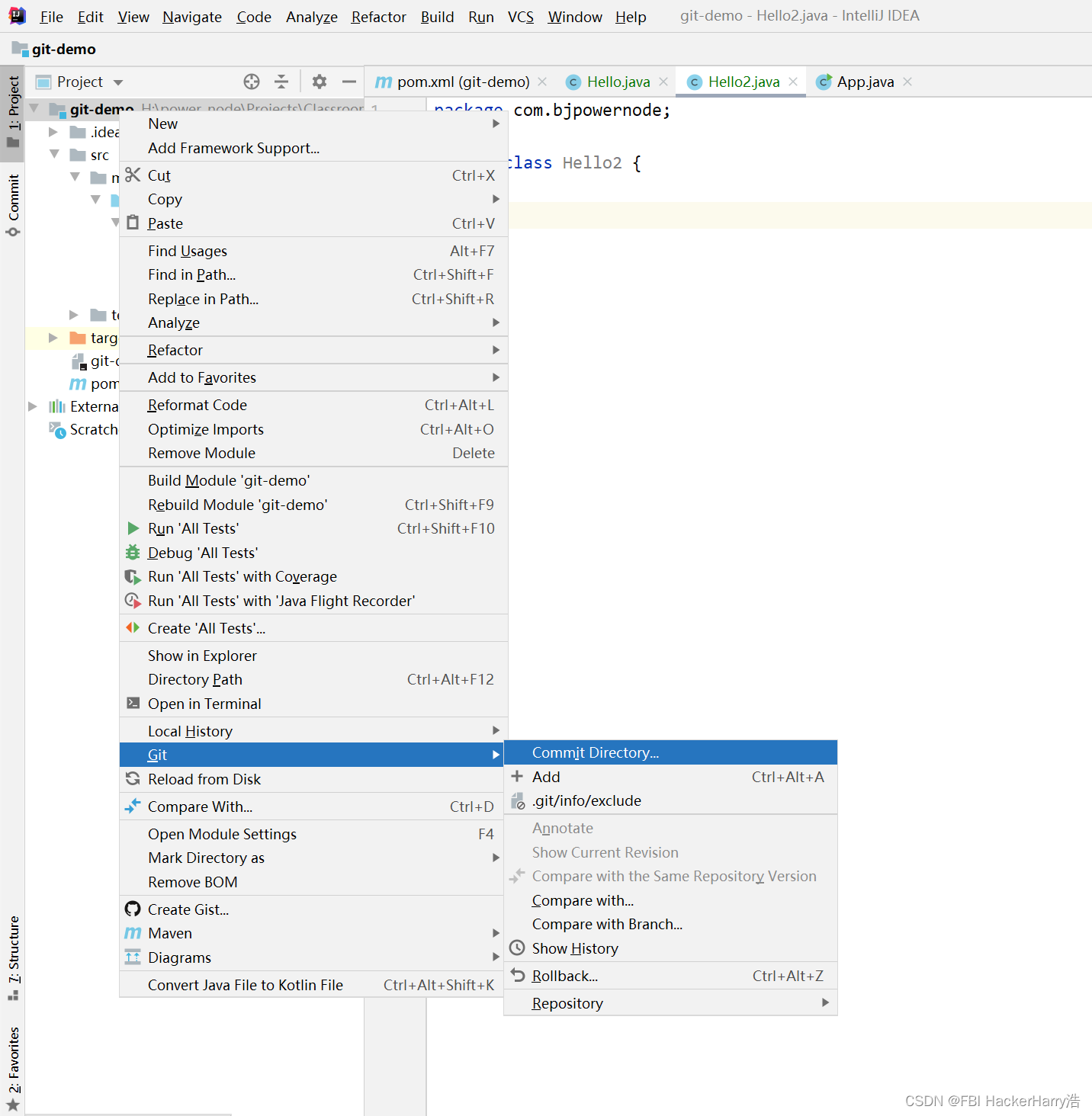Select Commit Directory... in Git submenu
Viewport: 1092px width, 1116px height.
tap(670, 752)
